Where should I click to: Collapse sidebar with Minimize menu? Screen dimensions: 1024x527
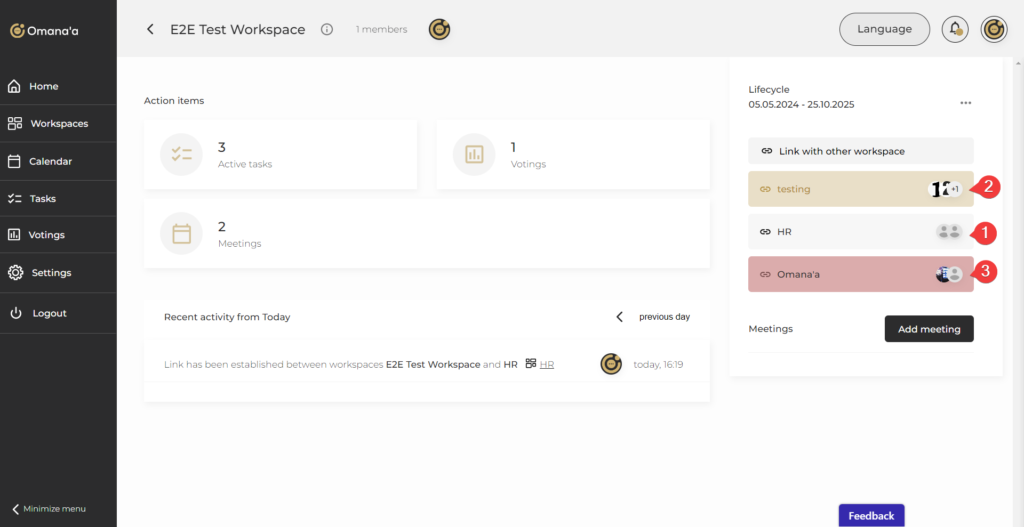click(x=58, y=509)
